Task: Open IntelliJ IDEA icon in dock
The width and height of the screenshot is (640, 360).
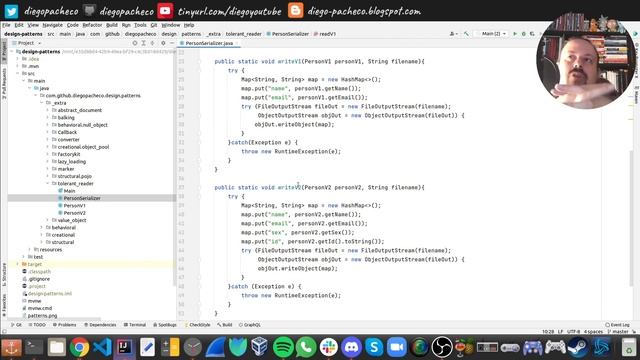Action: click(x=124, y=347)
